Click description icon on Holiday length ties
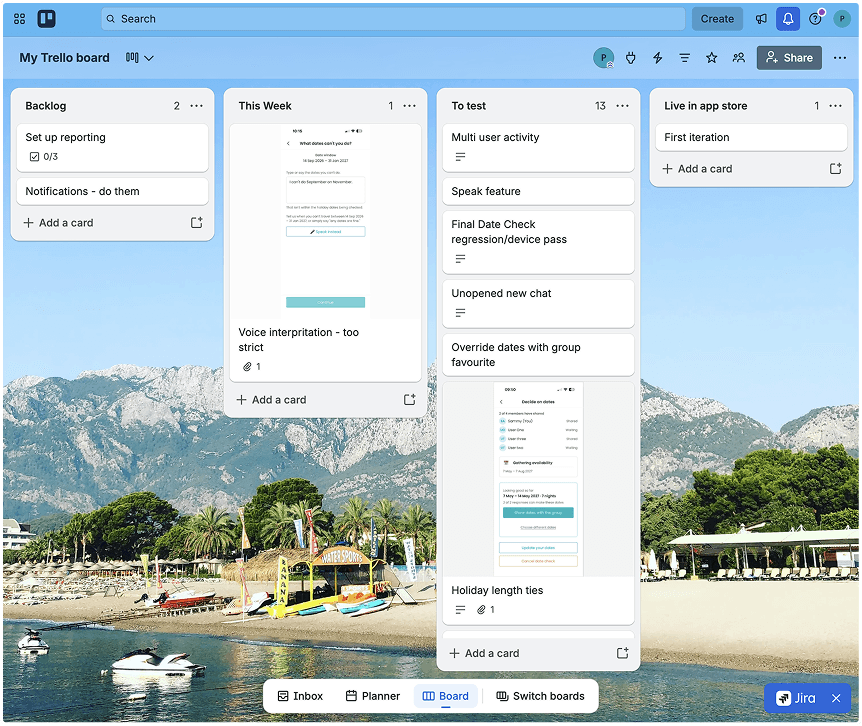 tap(460, 609)
